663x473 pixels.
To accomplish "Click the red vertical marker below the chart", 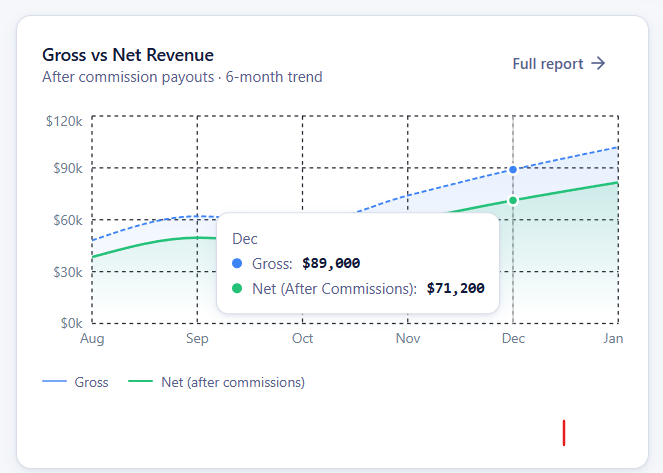I will point(564,433).
